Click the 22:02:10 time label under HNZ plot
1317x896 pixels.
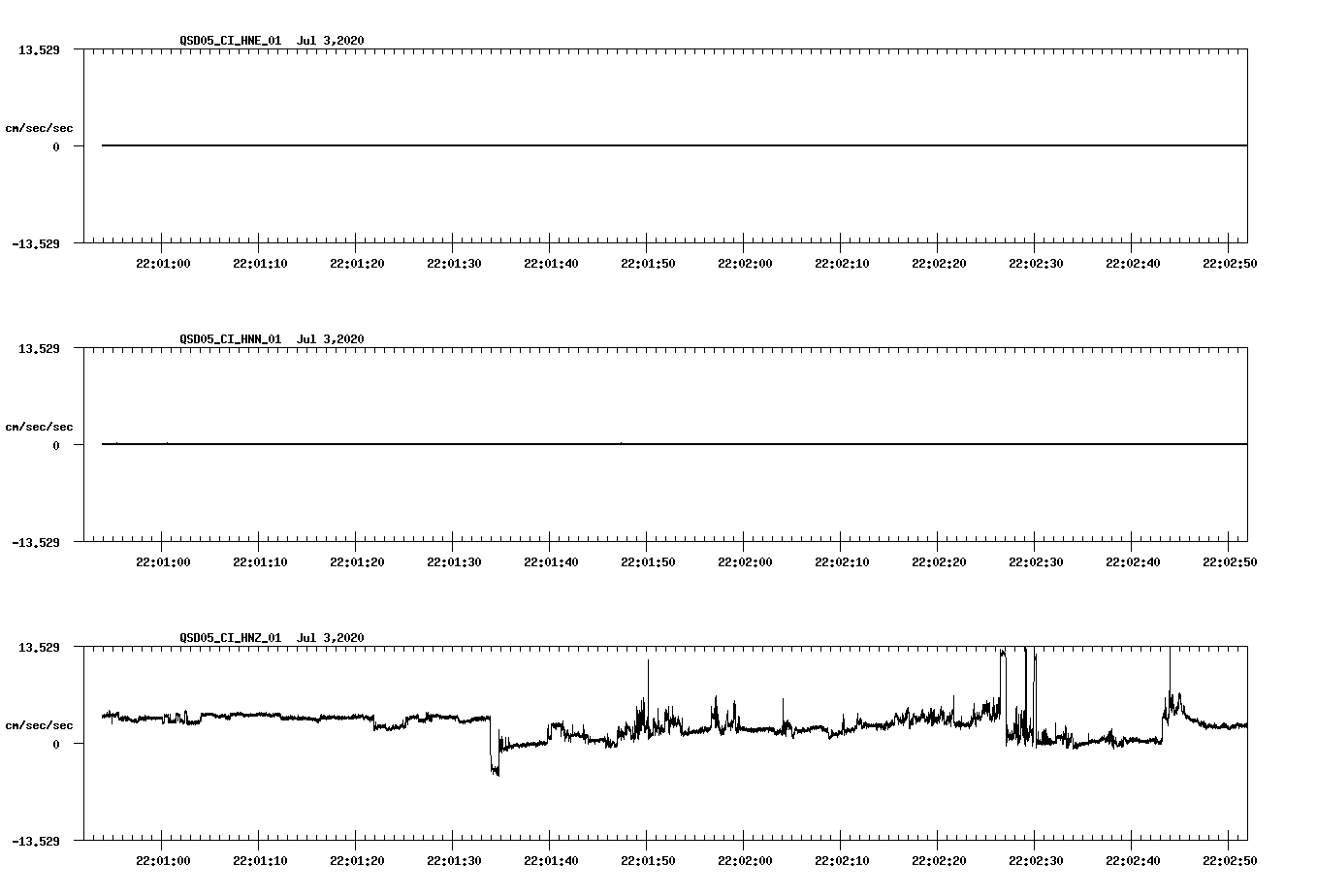(842, 861)
